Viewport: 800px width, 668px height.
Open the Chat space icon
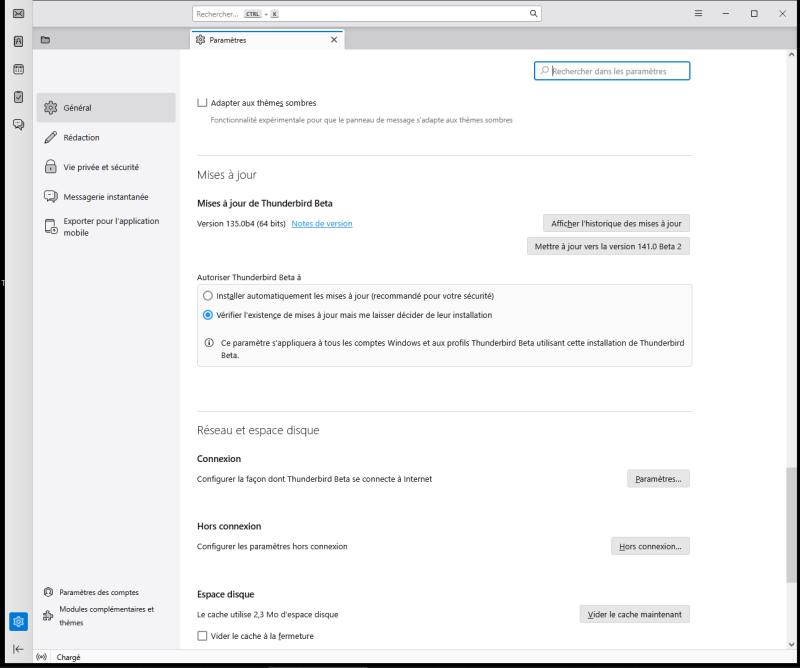pos(18,125)
